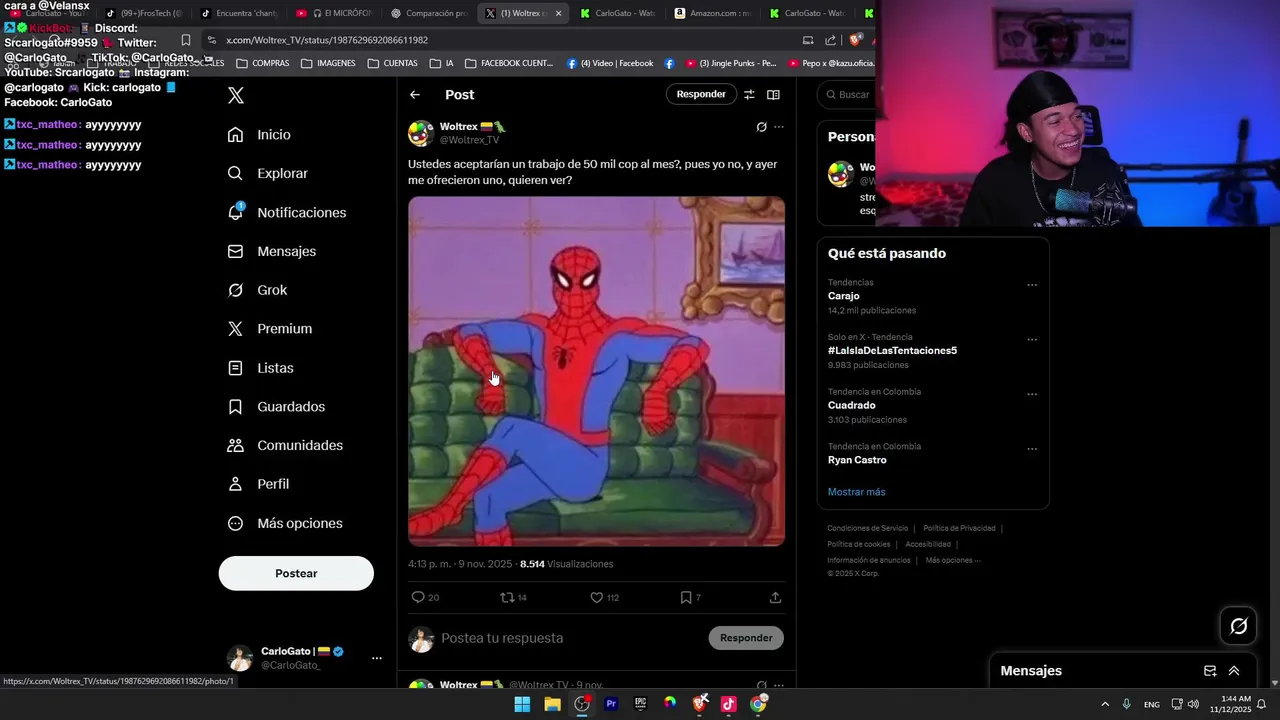Screen dimensions: 1280x720
Task: Click Mostrar más under trends
Action: click(x=856, y=492)
